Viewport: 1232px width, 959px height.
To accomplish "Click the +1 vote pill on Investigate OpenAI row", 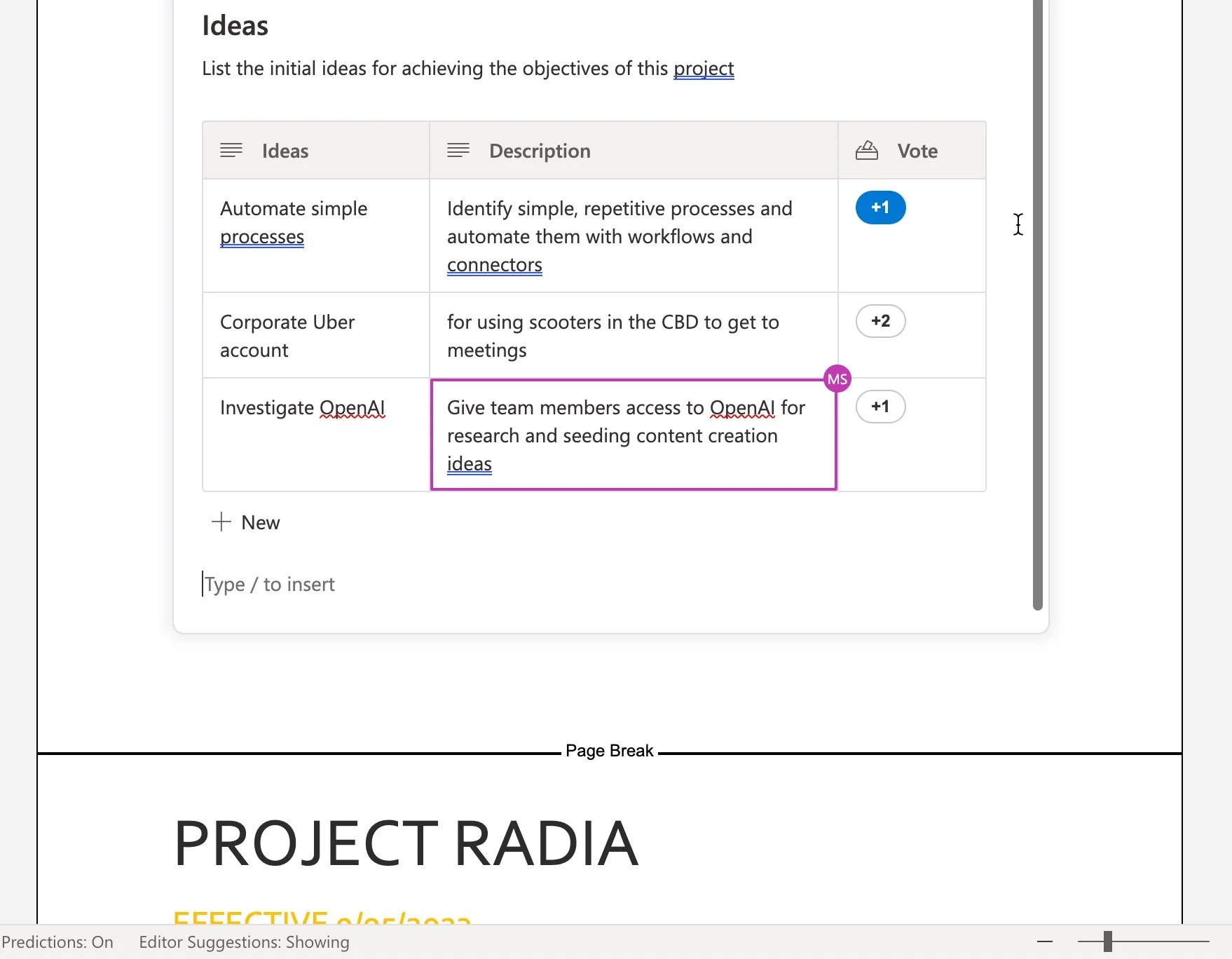I will coord(879,407).
